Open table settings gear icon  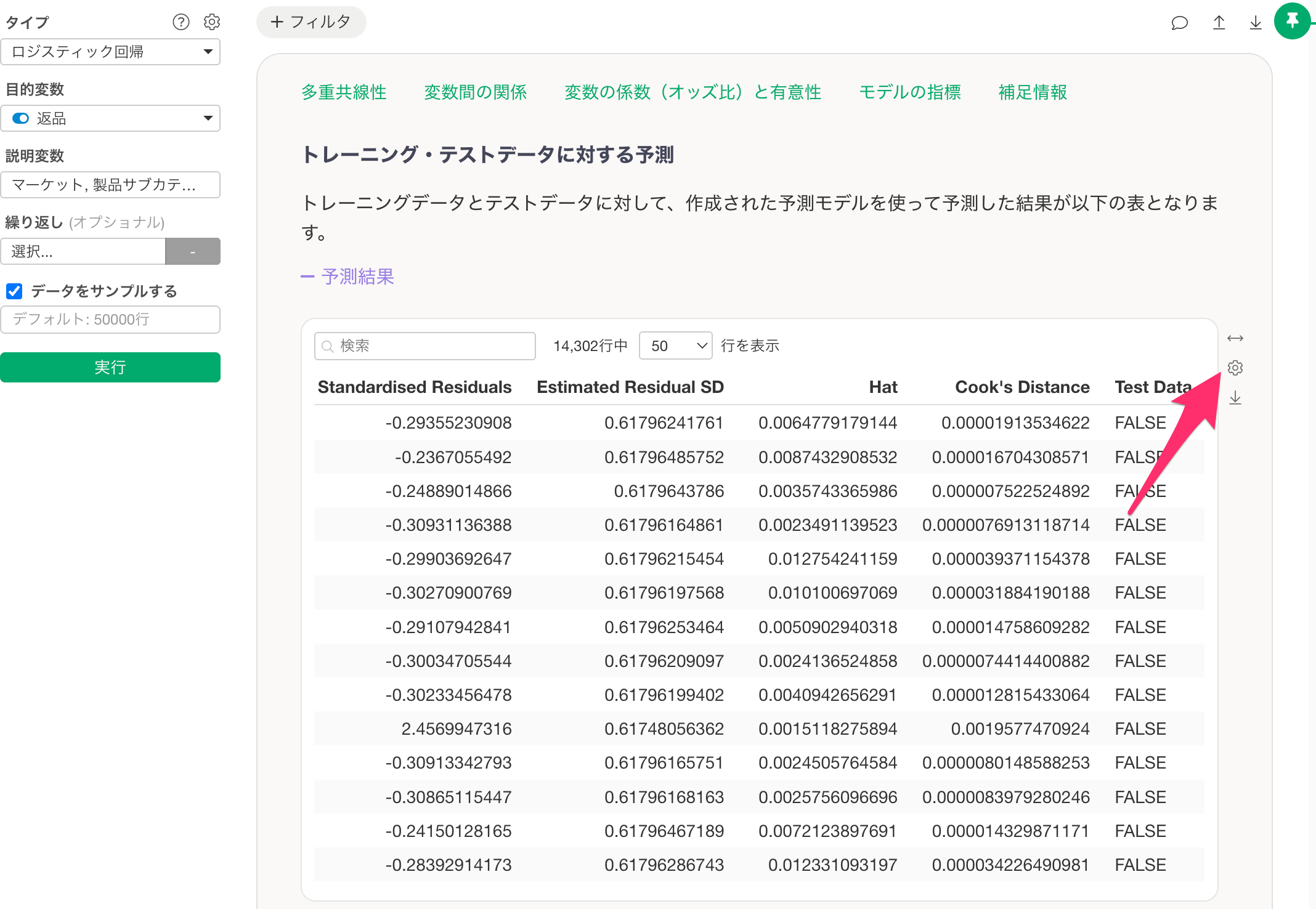(1235, 368)
